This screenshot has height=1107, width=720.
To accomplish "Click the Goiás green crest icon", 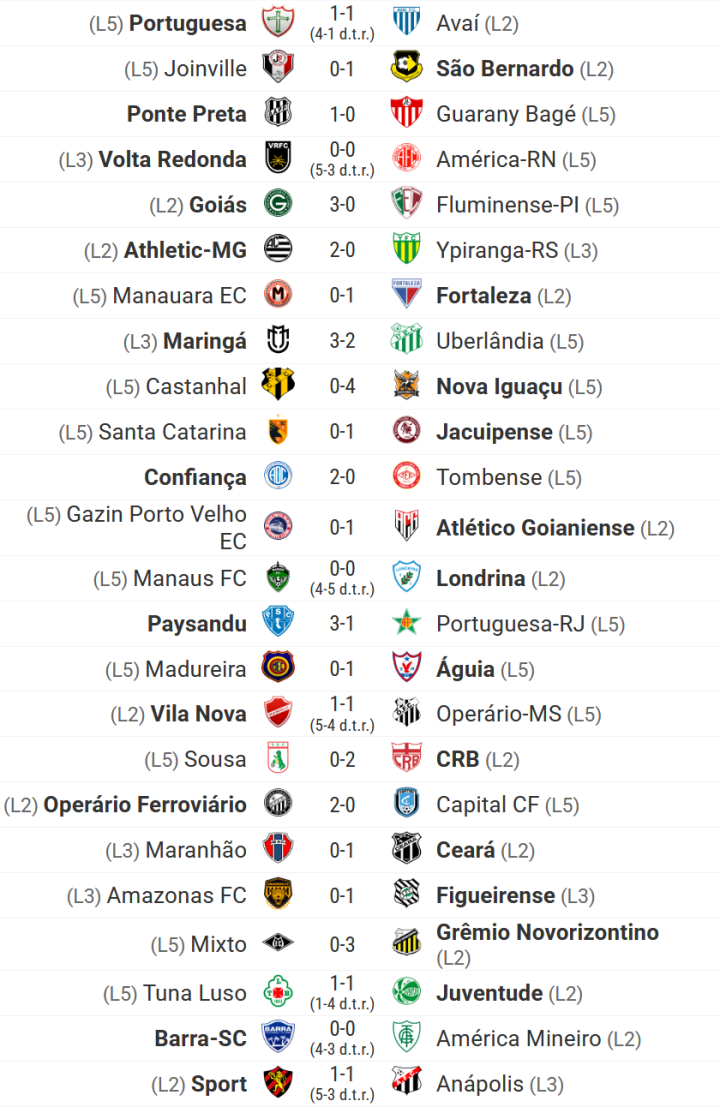I will (x=277, y=205).
